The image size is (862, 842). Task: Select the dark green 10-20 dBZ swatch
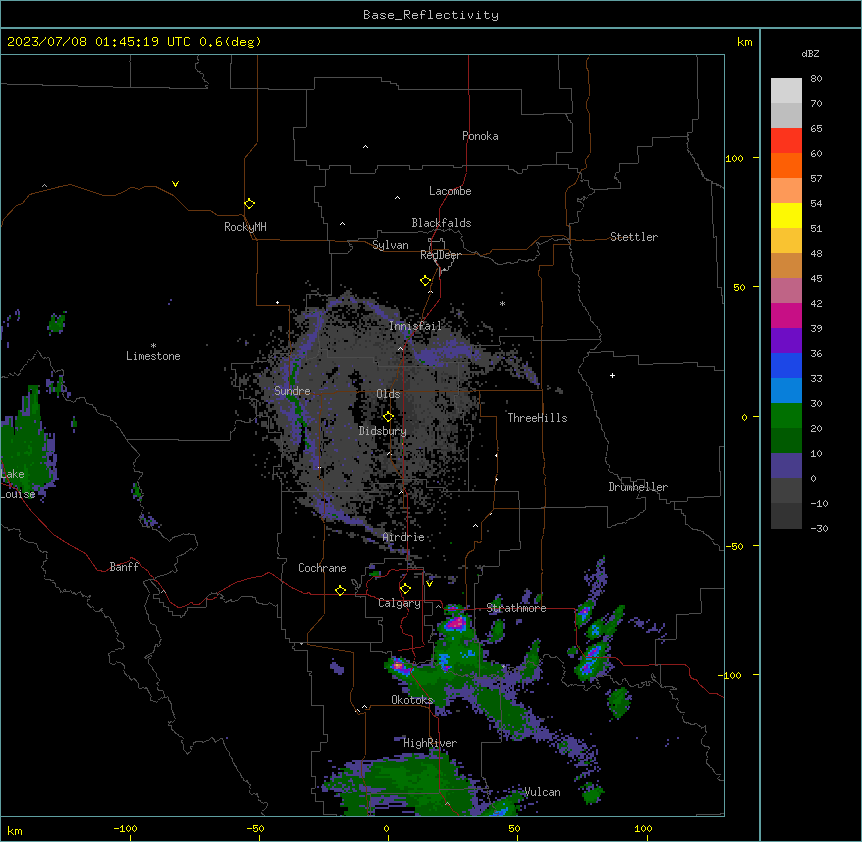(786, 441)
